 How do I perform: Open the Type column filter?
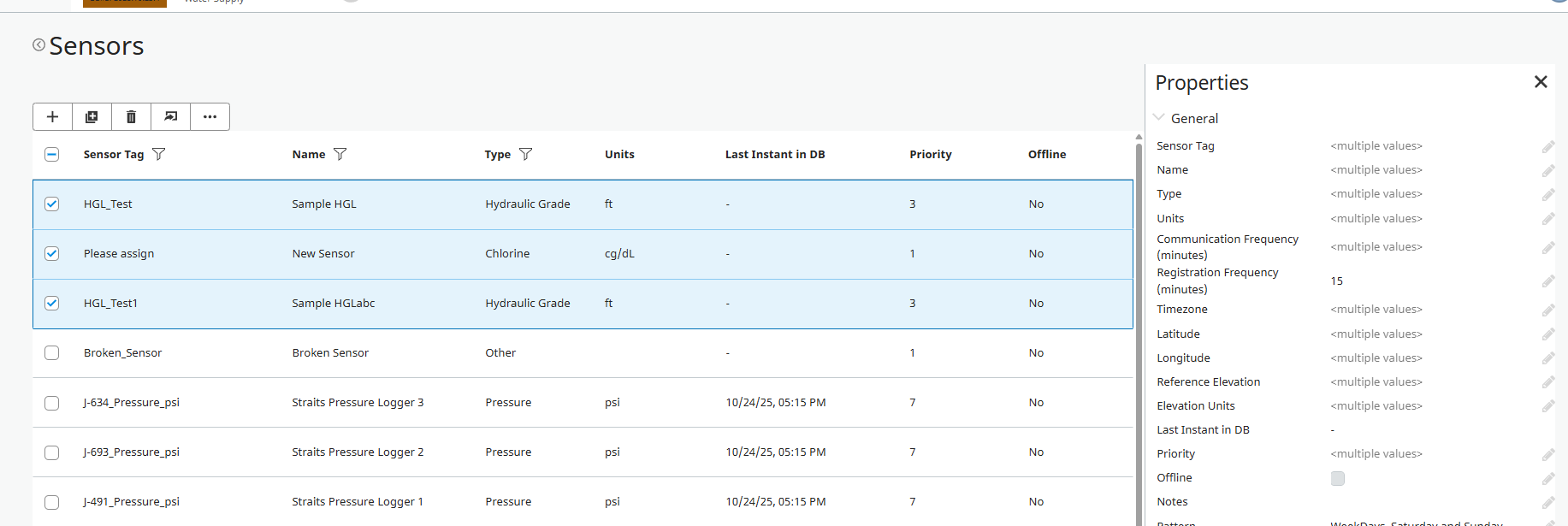[x=526, y=155]
